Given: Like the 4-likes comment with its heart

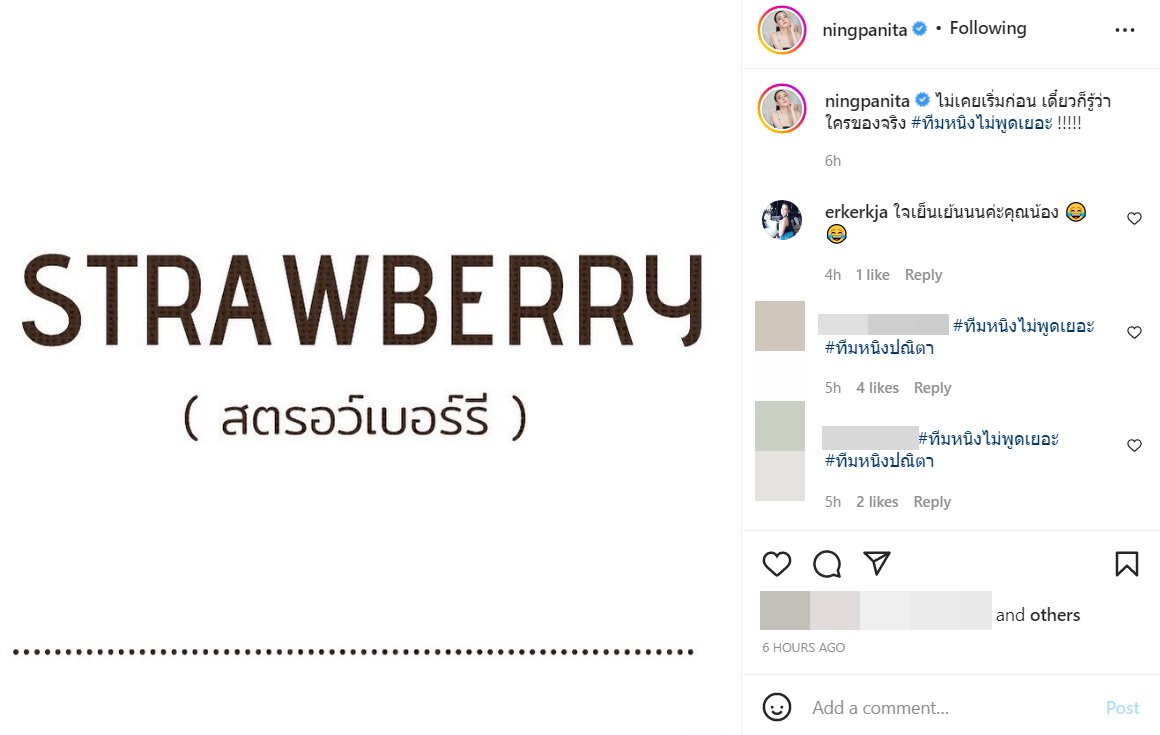Looking at the screenshot, I should pyautogui.click(x=1134, y=332).
